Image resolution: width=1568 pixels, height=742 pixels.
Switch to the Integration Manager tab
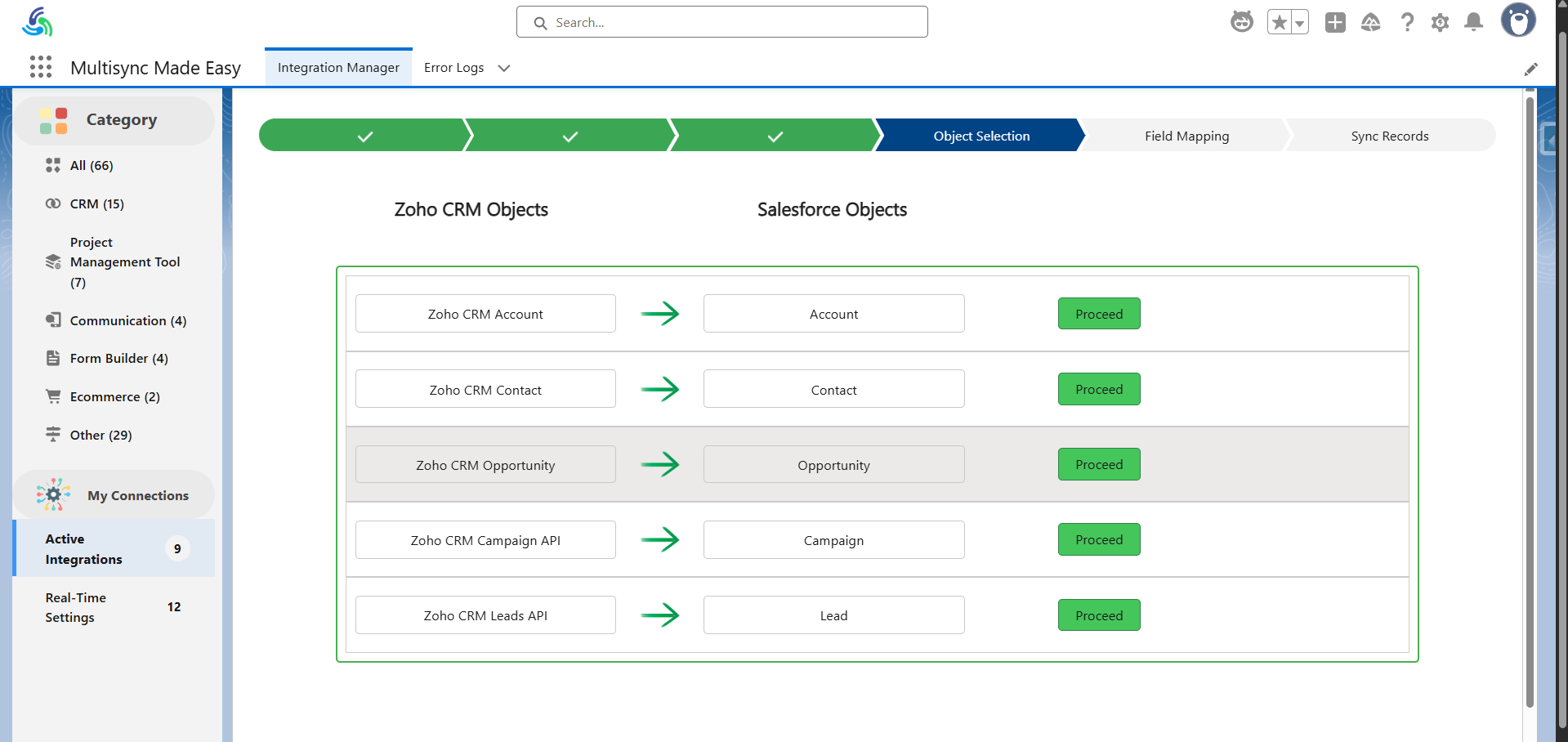coord(338,68)
